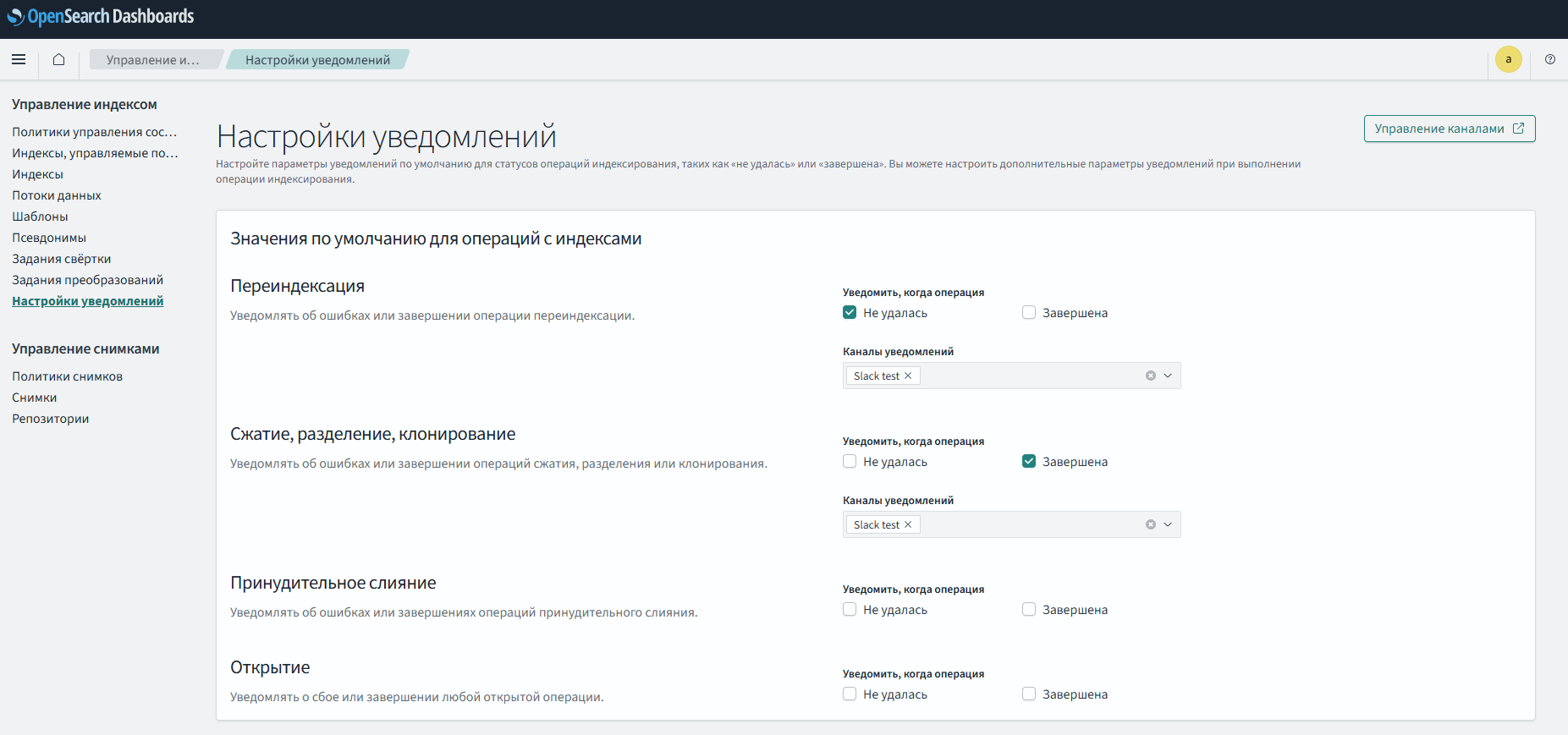Enable Не удалась for Принудительное слияние

click(x=850, y=610)
